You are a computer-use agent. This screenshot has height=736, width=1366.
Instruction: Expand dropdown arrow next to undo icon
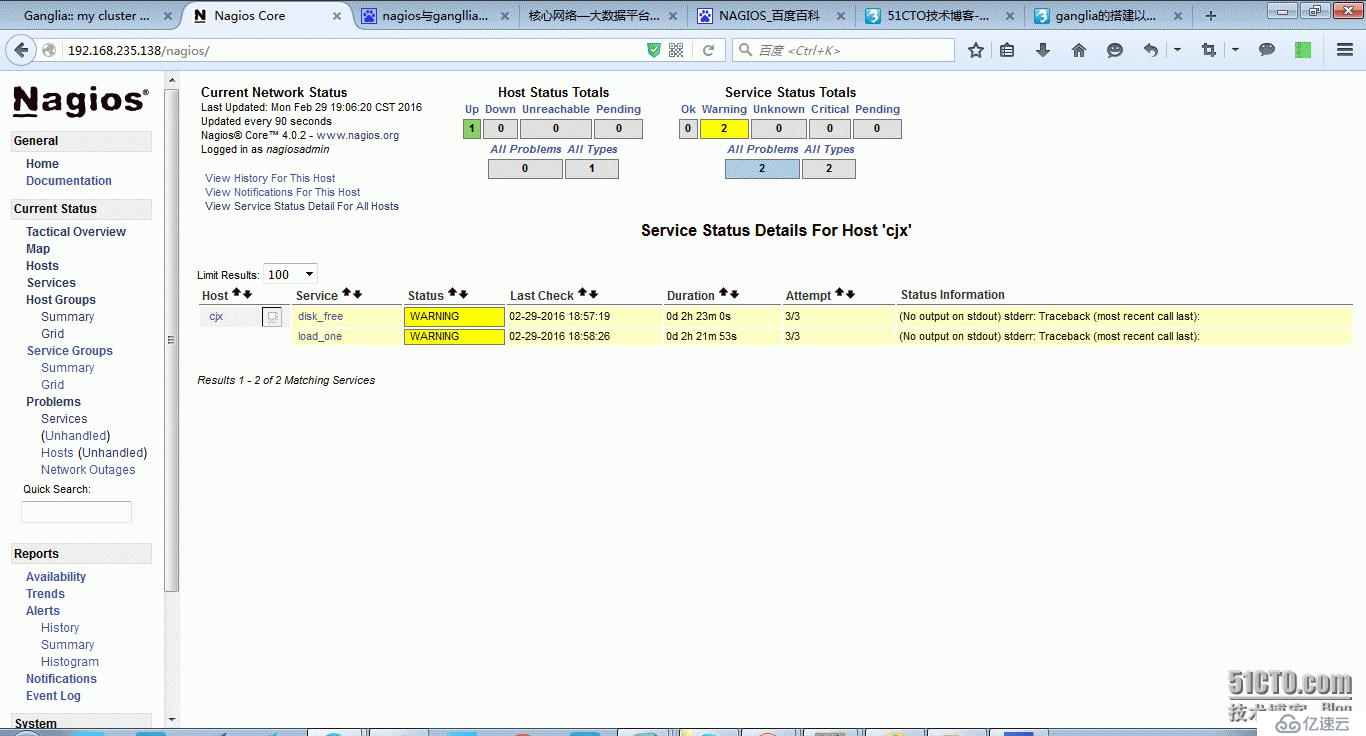(1177, 50)
